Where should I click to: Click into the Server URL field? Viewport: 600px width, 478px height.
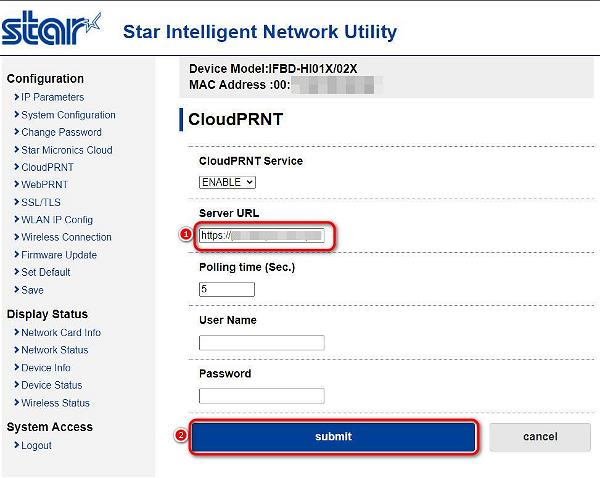point(262,235)
